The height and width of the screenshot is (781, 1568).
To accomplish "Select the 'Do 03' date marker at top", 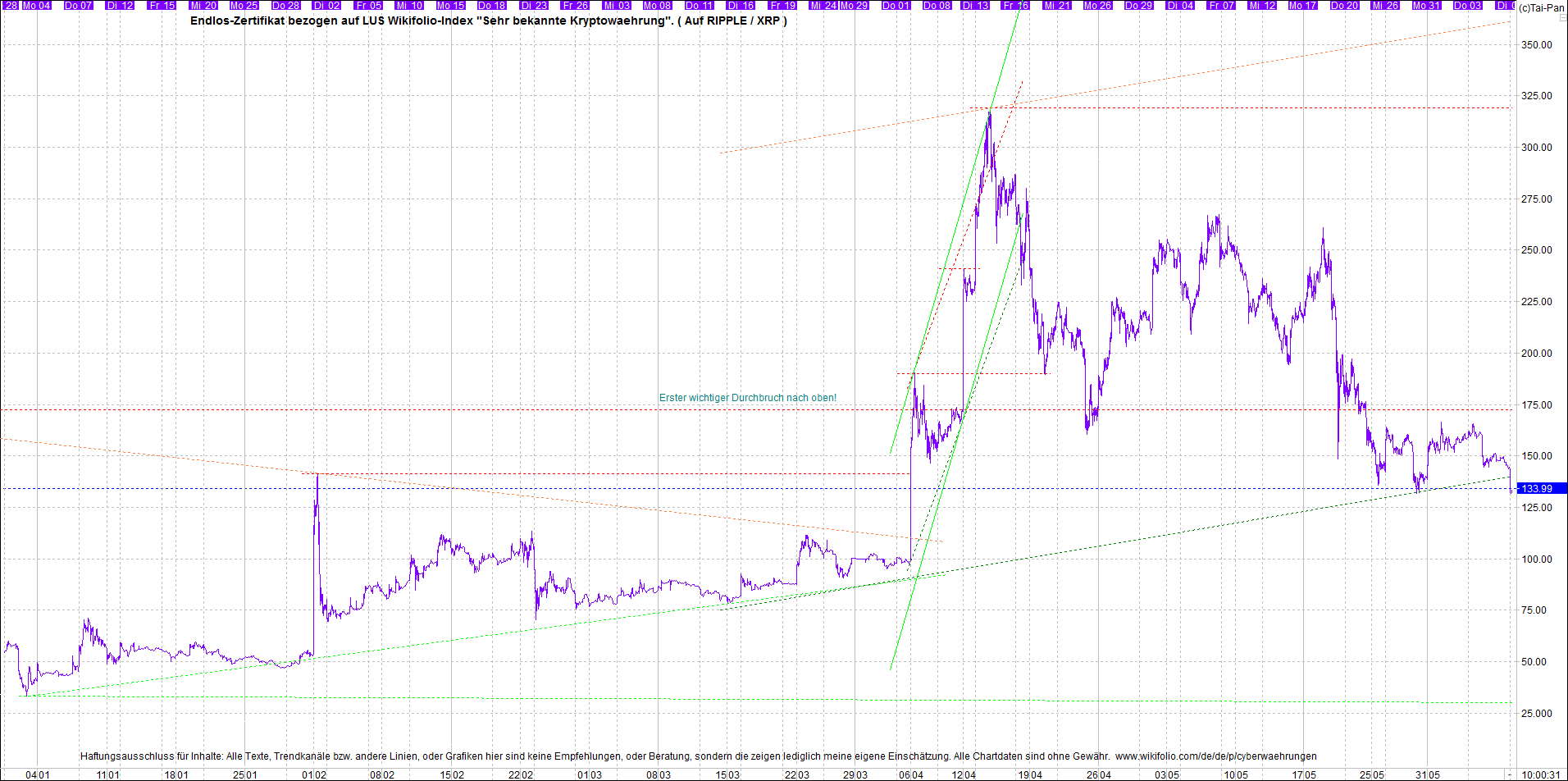I will click(x=1467, y=6).
